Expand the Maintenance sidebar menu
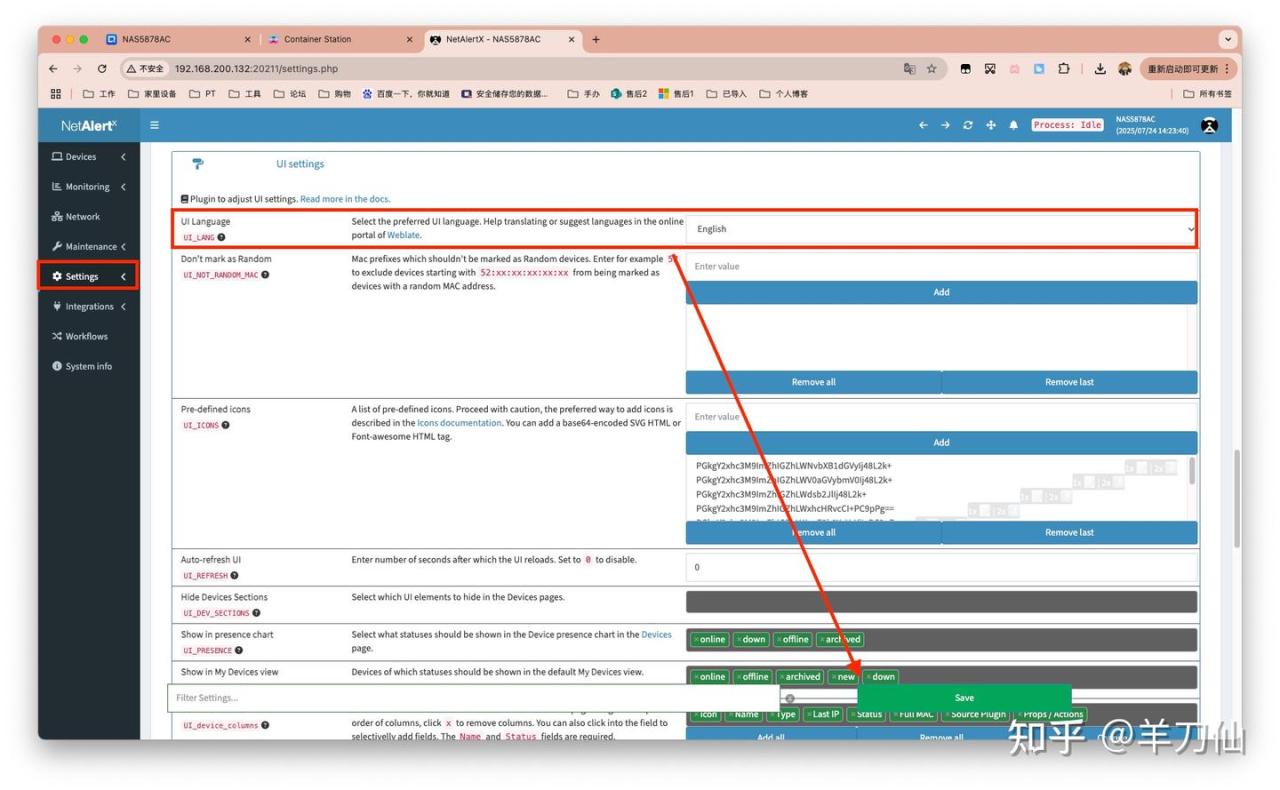 click(x=88, y=247)
